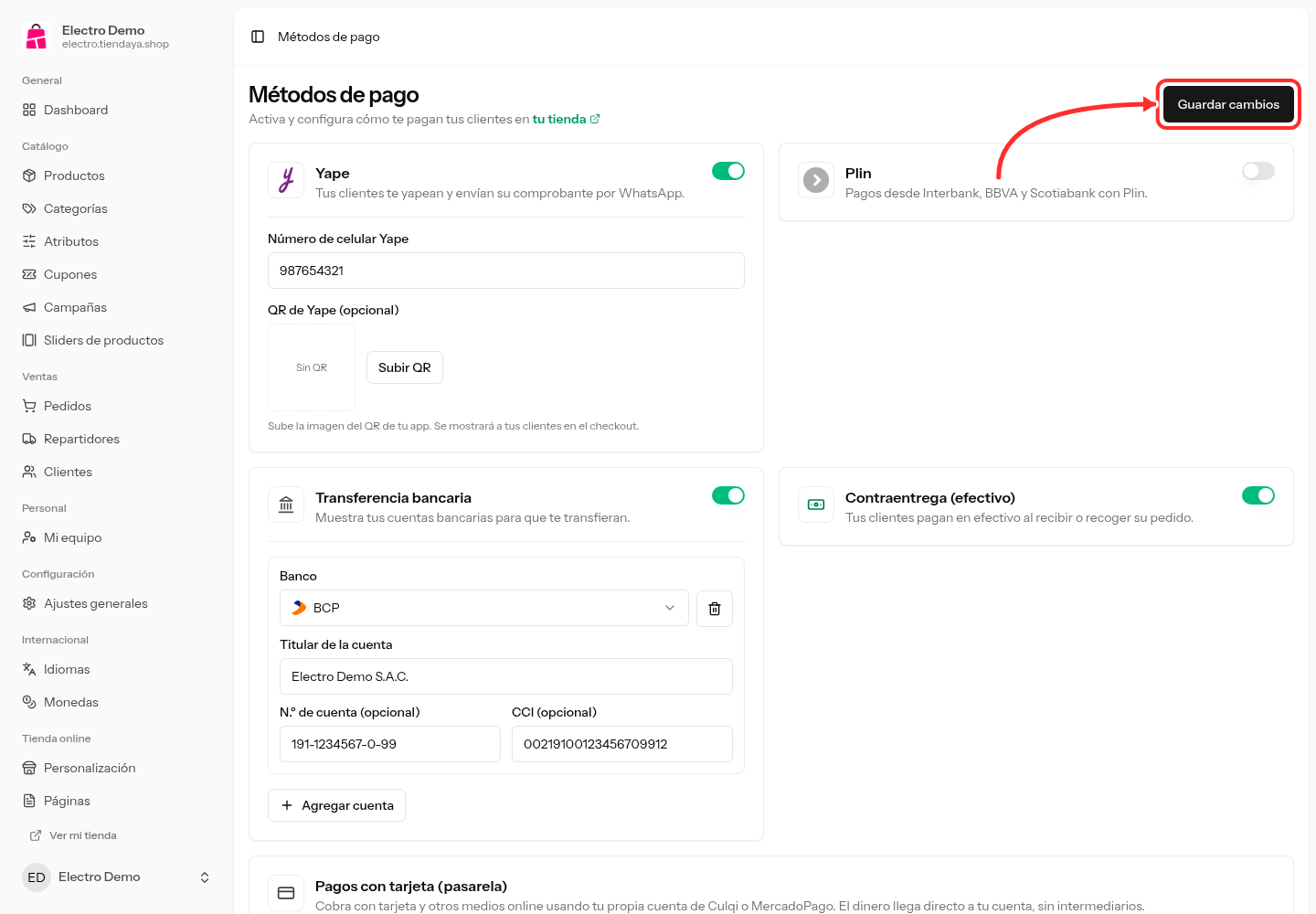
Task: Enable the Plin payment toggle
Action: tap(1258, 171)
